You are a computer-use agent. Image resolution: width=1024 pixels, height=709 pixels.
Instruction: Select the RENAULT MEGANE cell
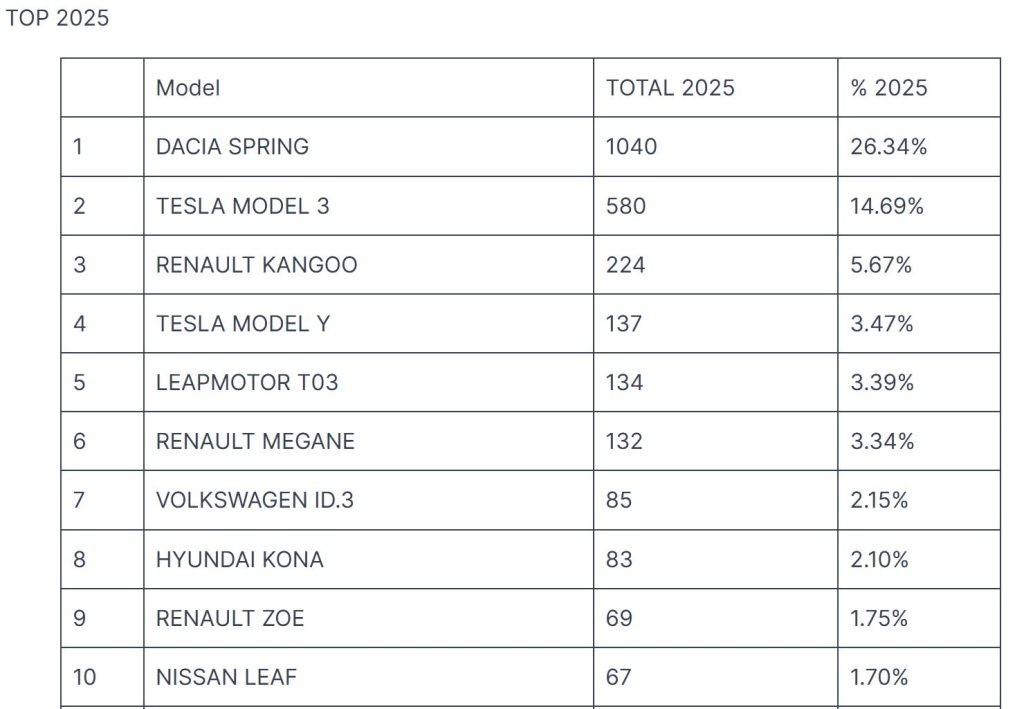[x=255, y=442]
